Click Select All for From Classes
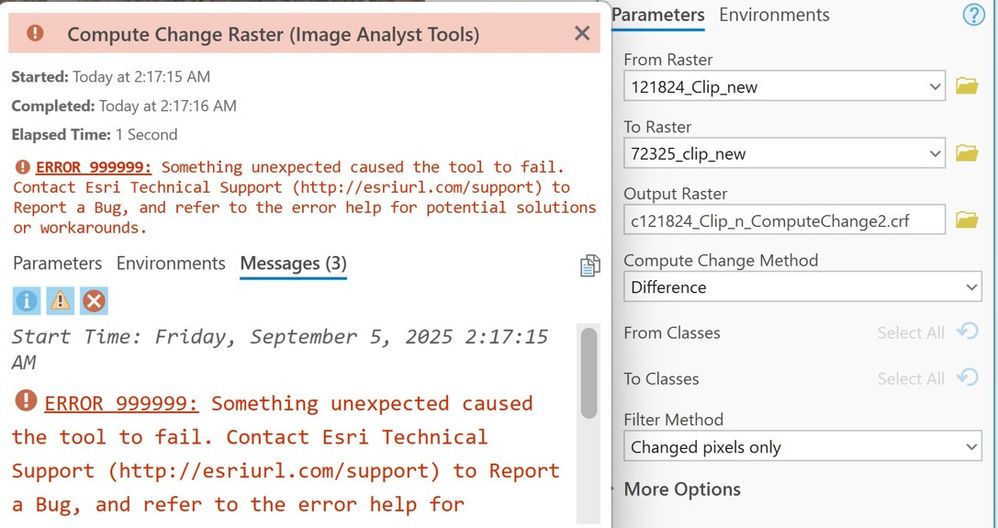Image resolution: width=998 pixels, height=528 pixels. pos(910,333)
